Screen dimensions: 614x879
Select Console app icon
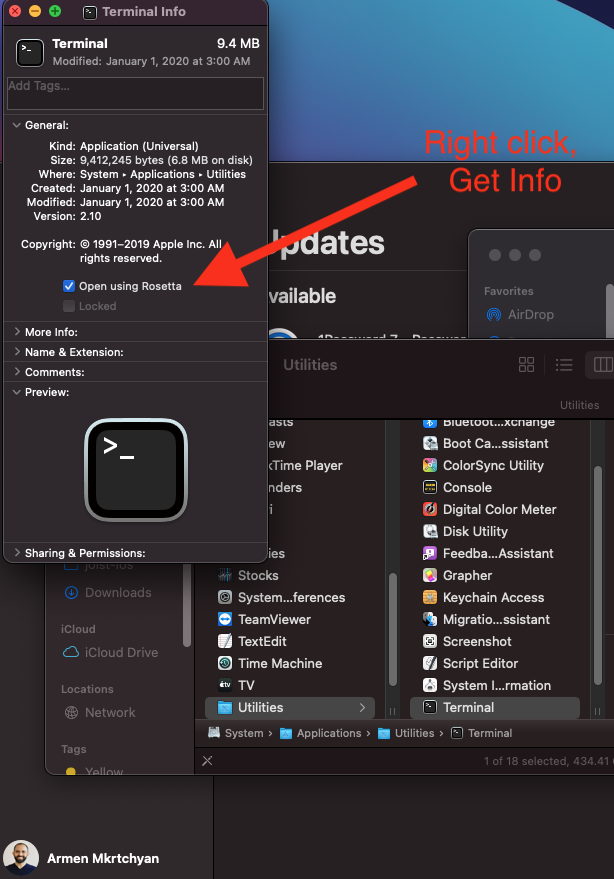coord(430,487)
